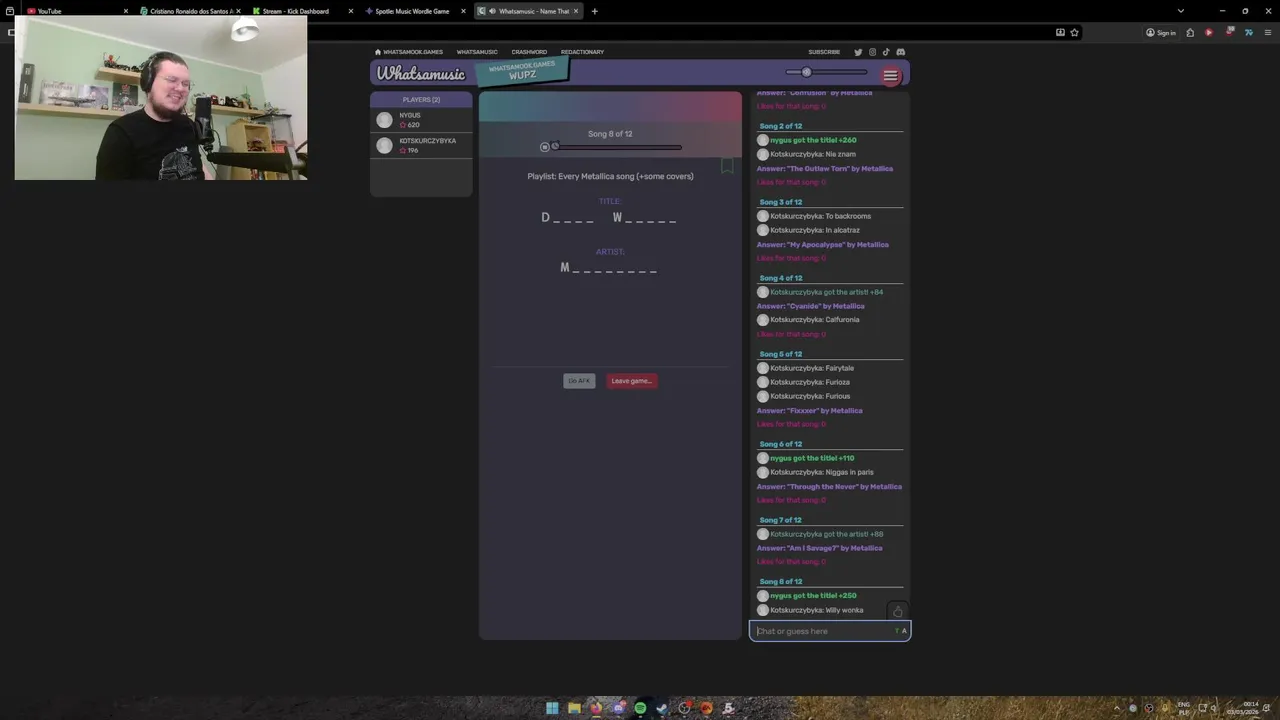Show hidden system tray icons
Viewport: 1280px width, 720px height.
(x=1117, y=708)
